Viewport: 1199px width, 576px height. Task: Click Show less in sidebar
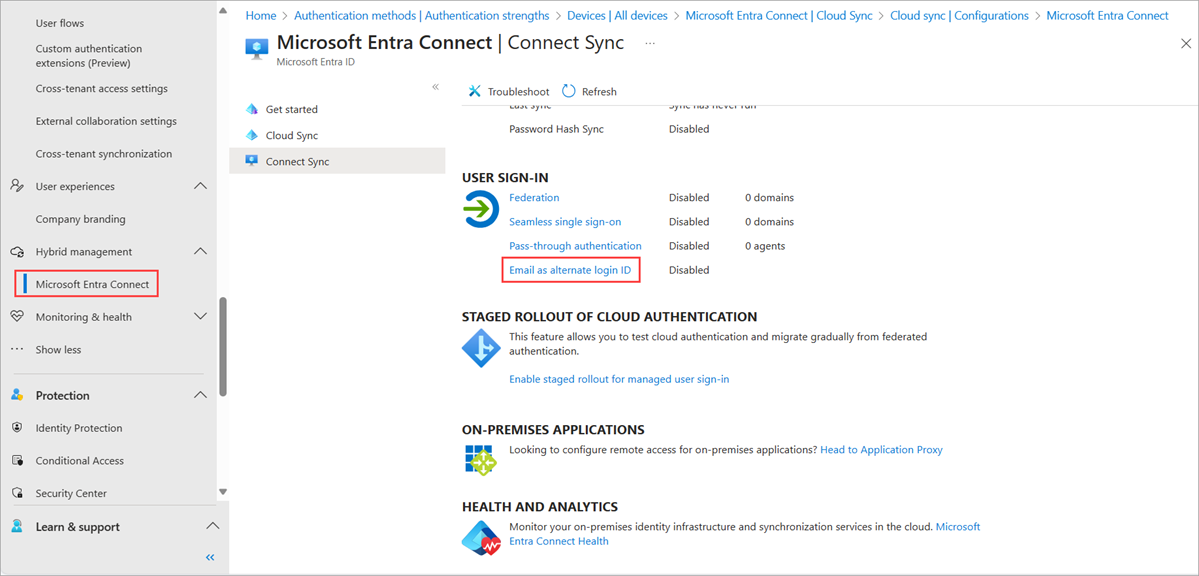[x=58, y=350]
